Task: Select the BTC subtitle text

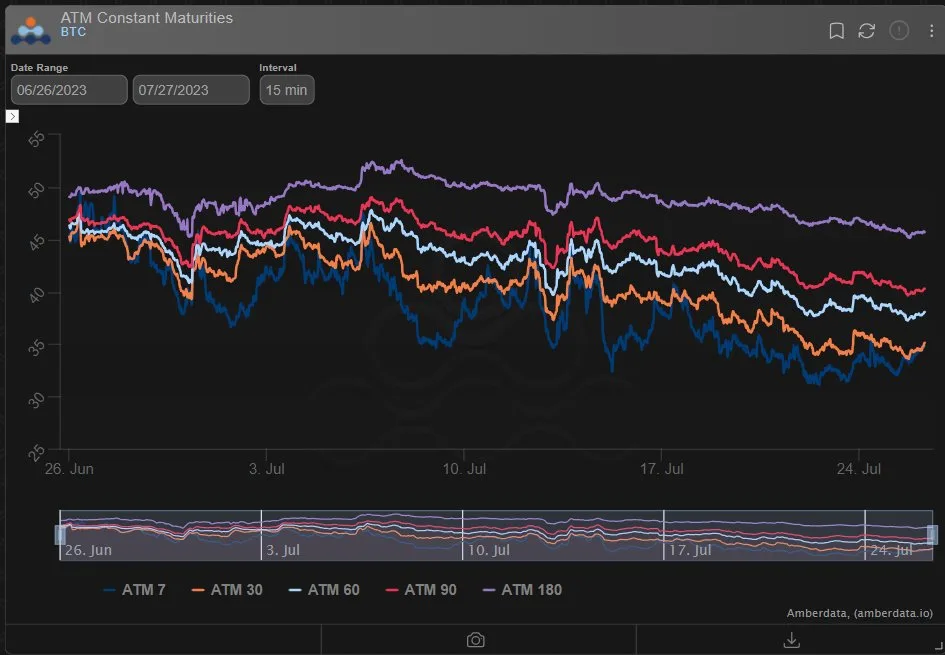Action: [x=73, y=32]
